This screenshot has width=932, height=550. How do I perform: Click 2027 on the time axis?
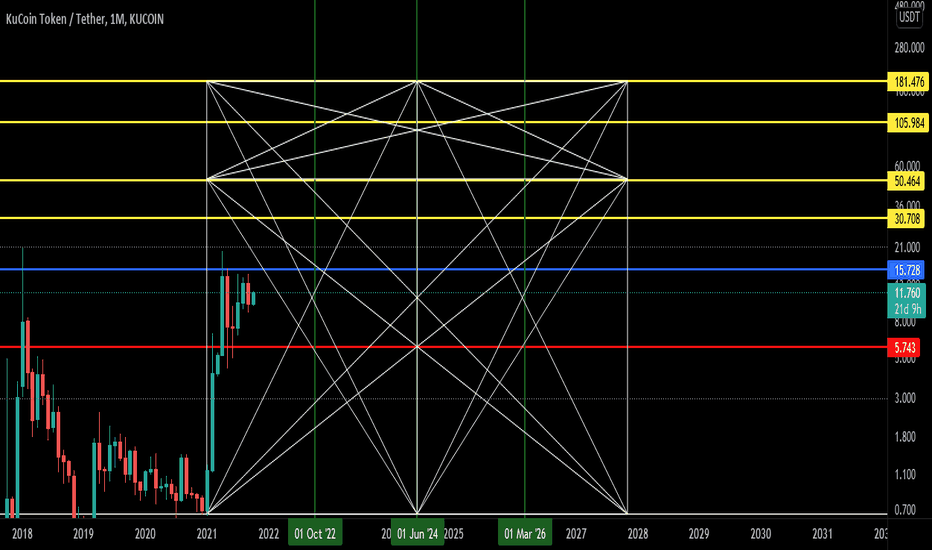[x=576, y=534]
